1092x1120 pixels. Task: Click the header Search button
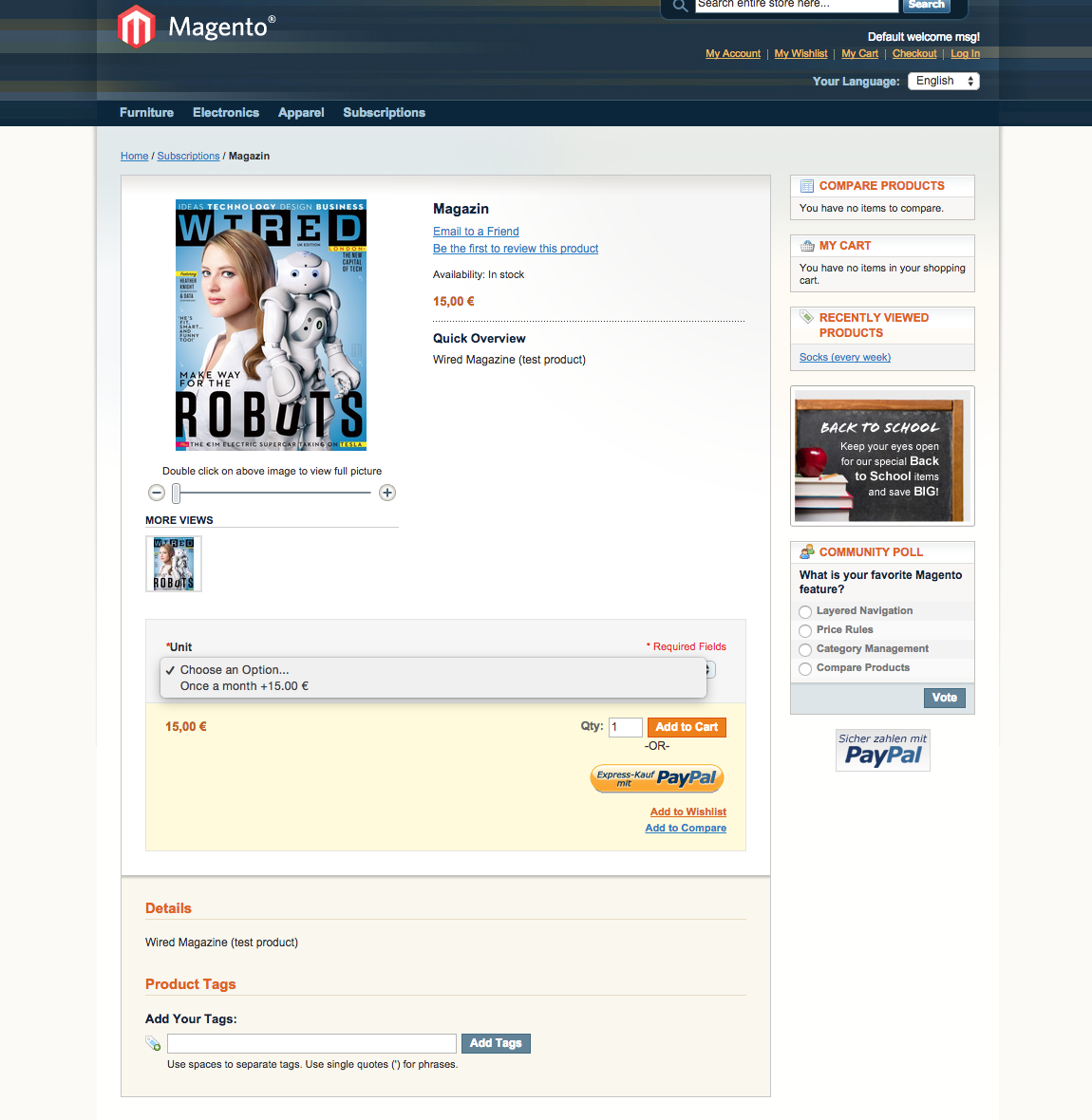(x=926, y=5)
